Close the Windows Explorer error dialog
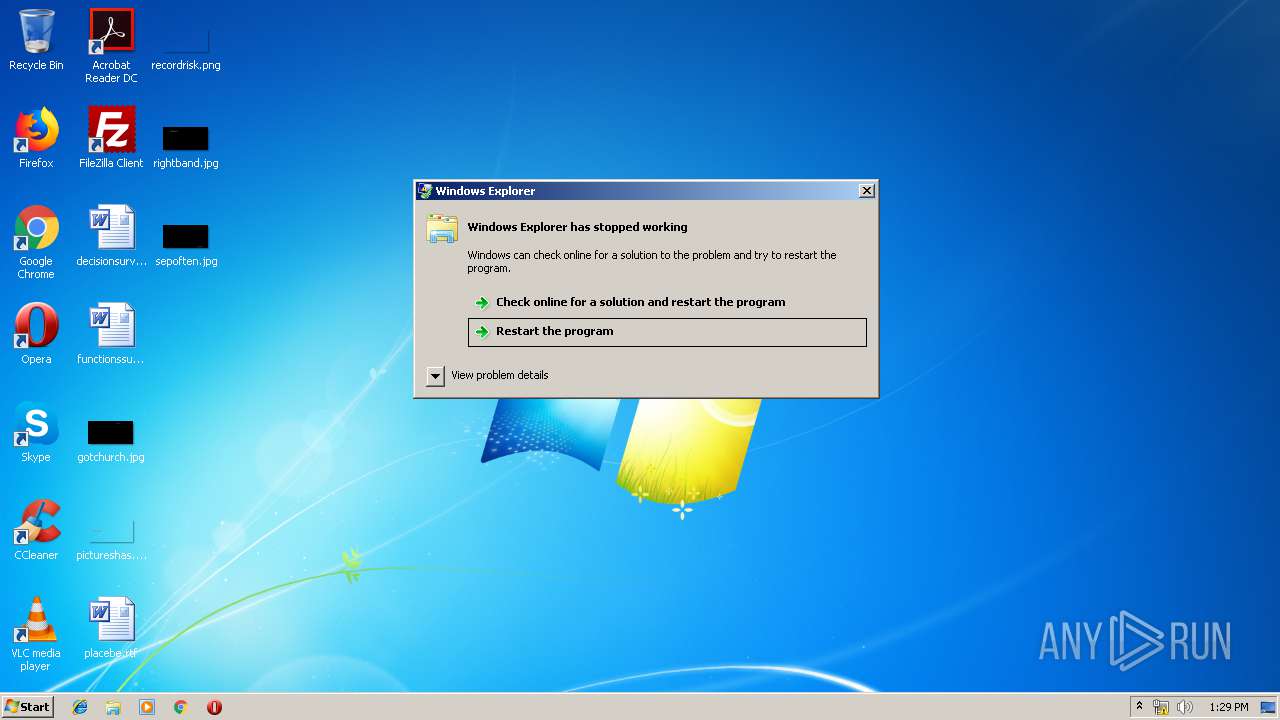1280x720 pixels. click(x=867, y=191)
